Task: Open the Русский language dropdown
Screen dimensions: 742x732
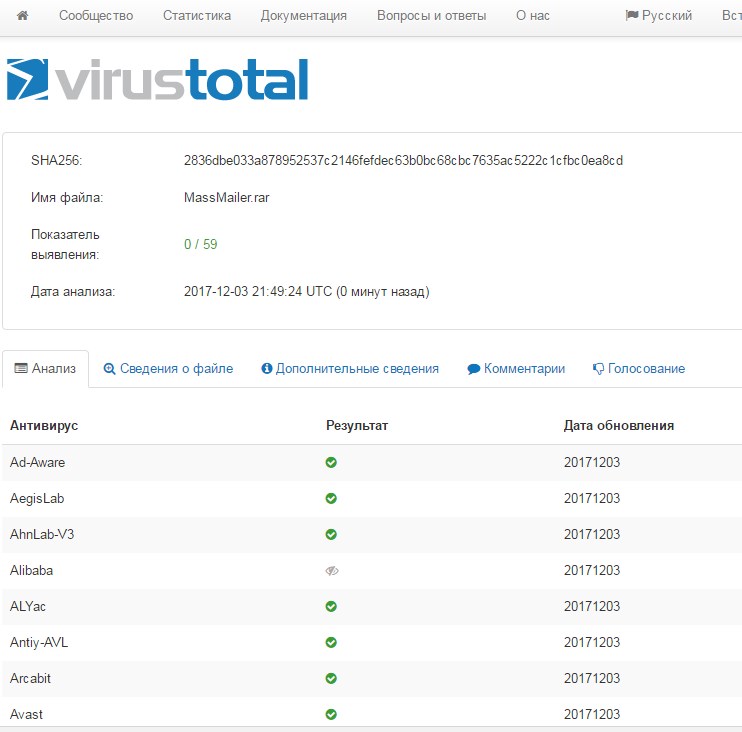Action: coord(658,16)
